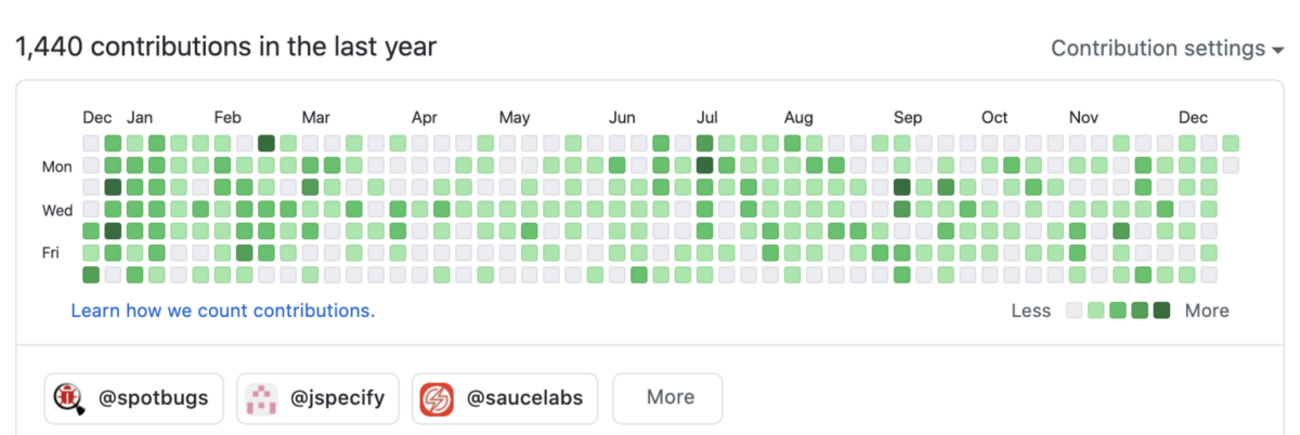Click the pink @jspecify avatar icon
1300x435 pixels.
[x=262, y=398]
